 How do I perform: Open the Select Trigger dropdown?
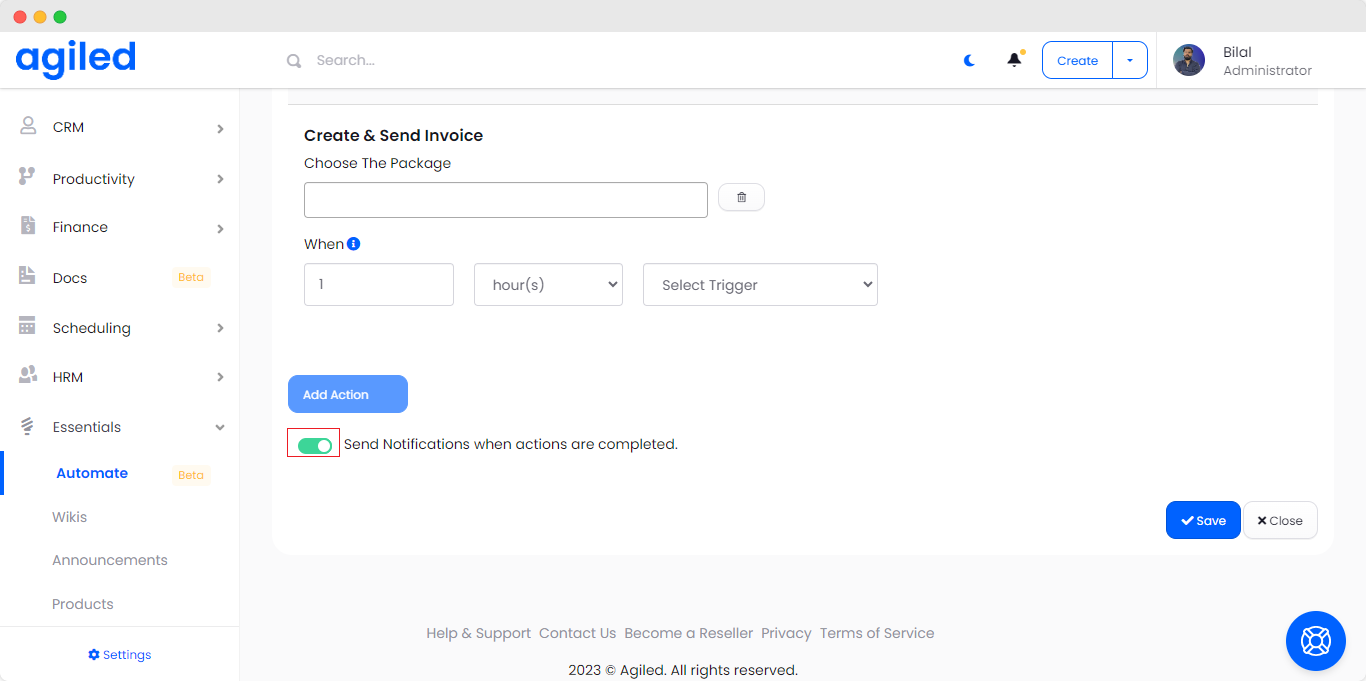click(x=760, y=285)
